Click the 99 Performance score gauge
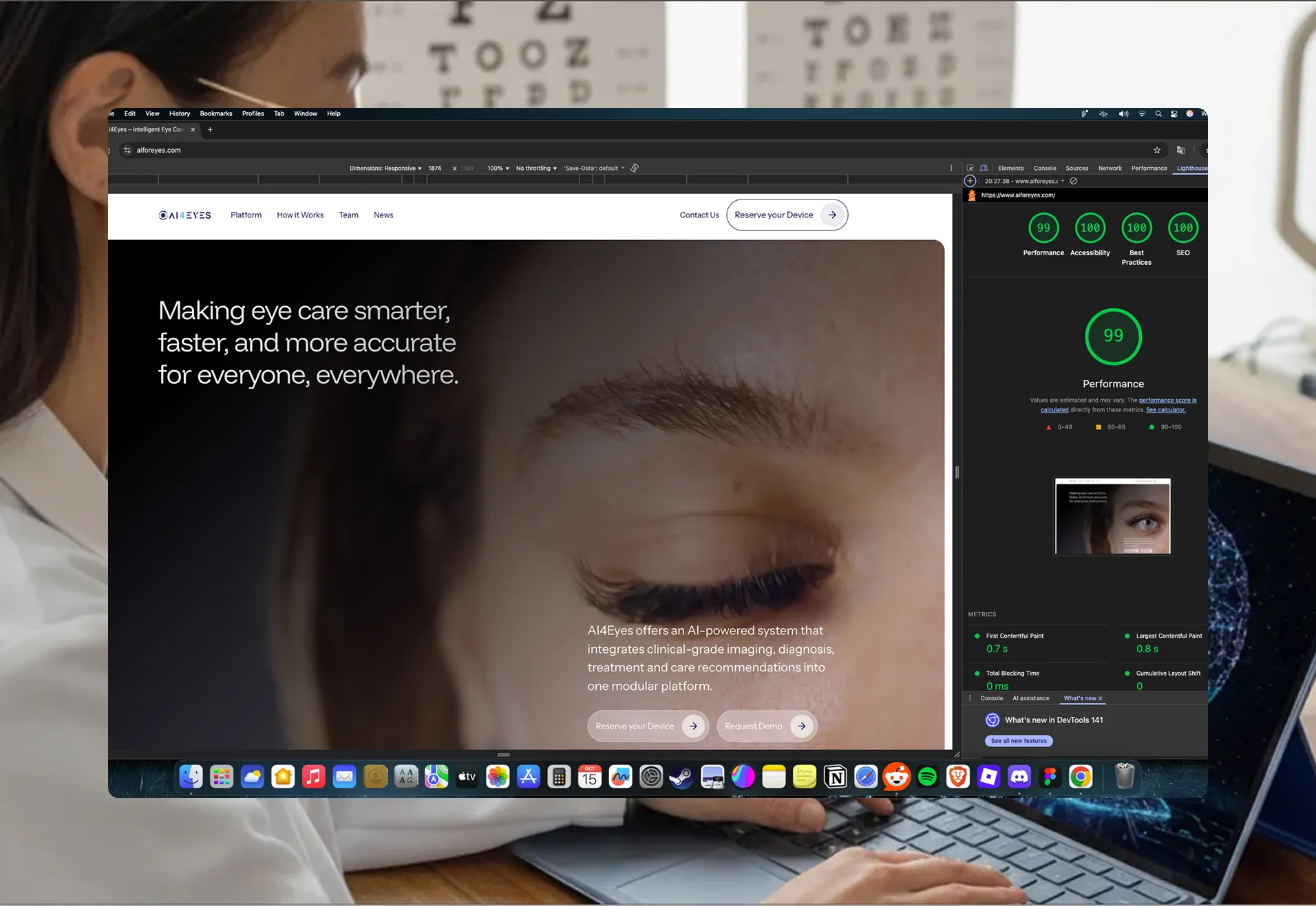This screenshot has height=906, width=1316. (1113, 336)
